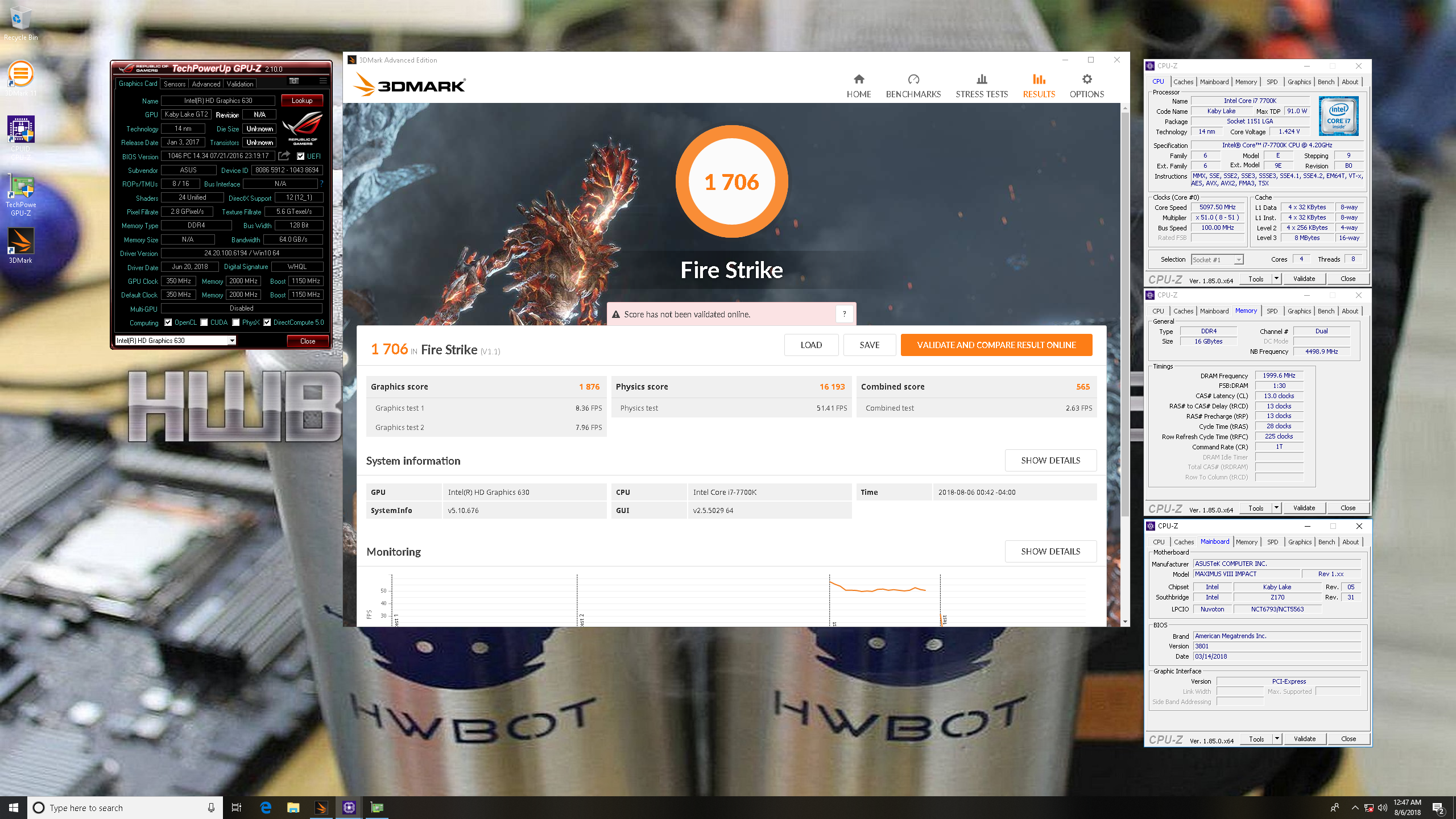This screenshot has height=819, width=1456.
Task: Open Bench tab in CPU-Z Mainboard window
Action: pos(1326,542)
